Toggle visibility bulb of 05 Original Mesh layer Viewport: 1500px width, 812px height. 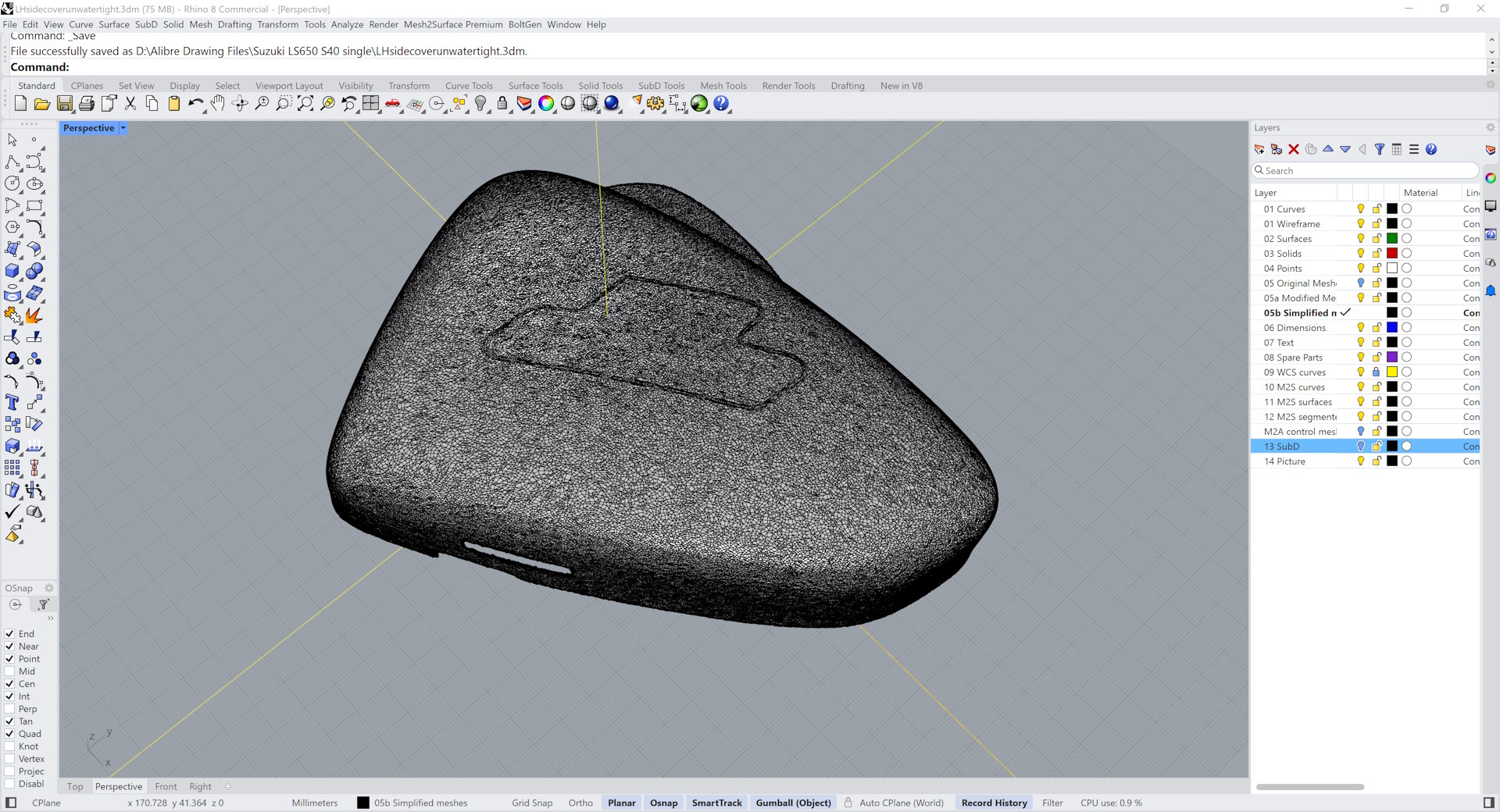pos(1361,283)
